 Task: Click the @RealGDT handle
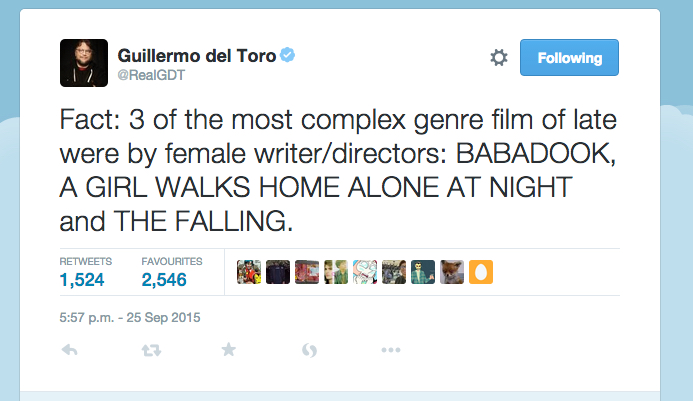click(x=151, y=75)
